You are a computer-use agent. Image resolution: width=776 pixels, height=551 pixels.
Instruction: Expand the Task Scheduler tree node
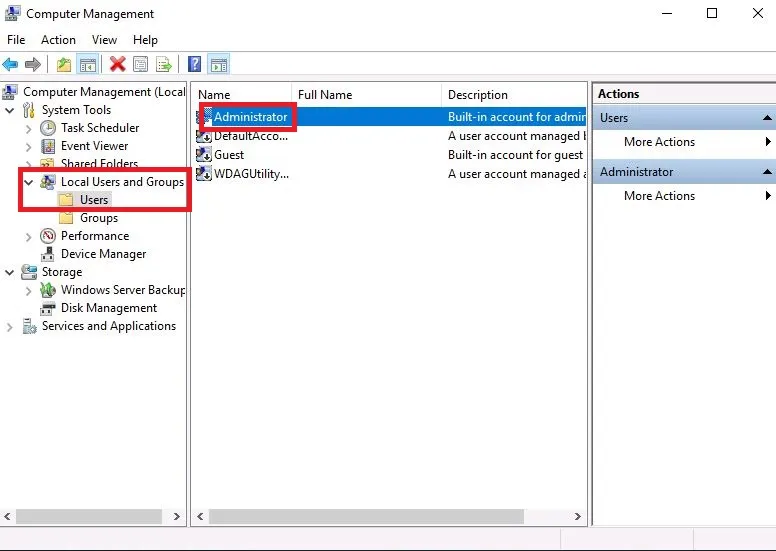[x=28, y=128]
